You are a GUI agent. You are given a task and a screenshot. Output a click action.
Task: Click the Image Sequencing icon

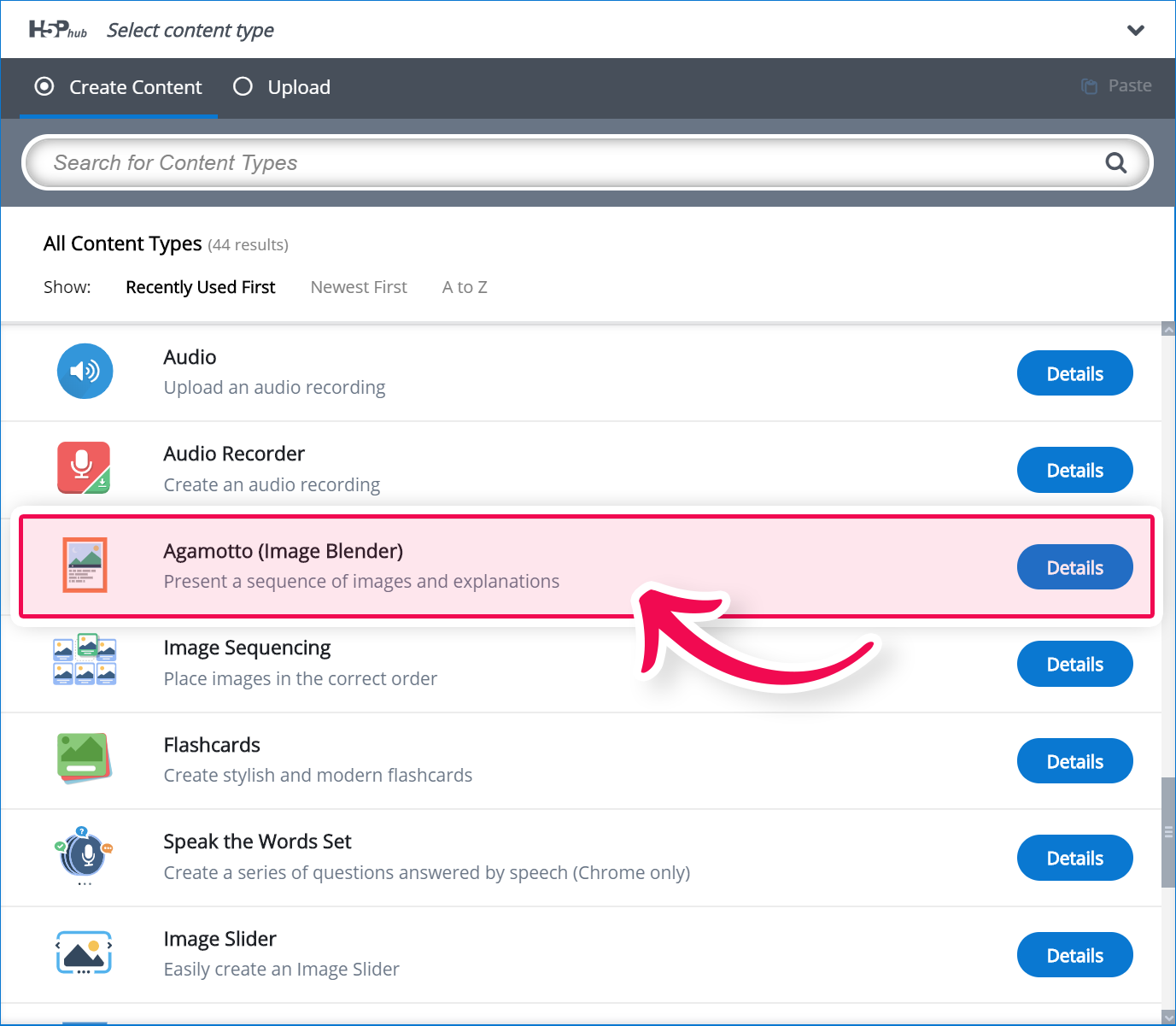85,660
